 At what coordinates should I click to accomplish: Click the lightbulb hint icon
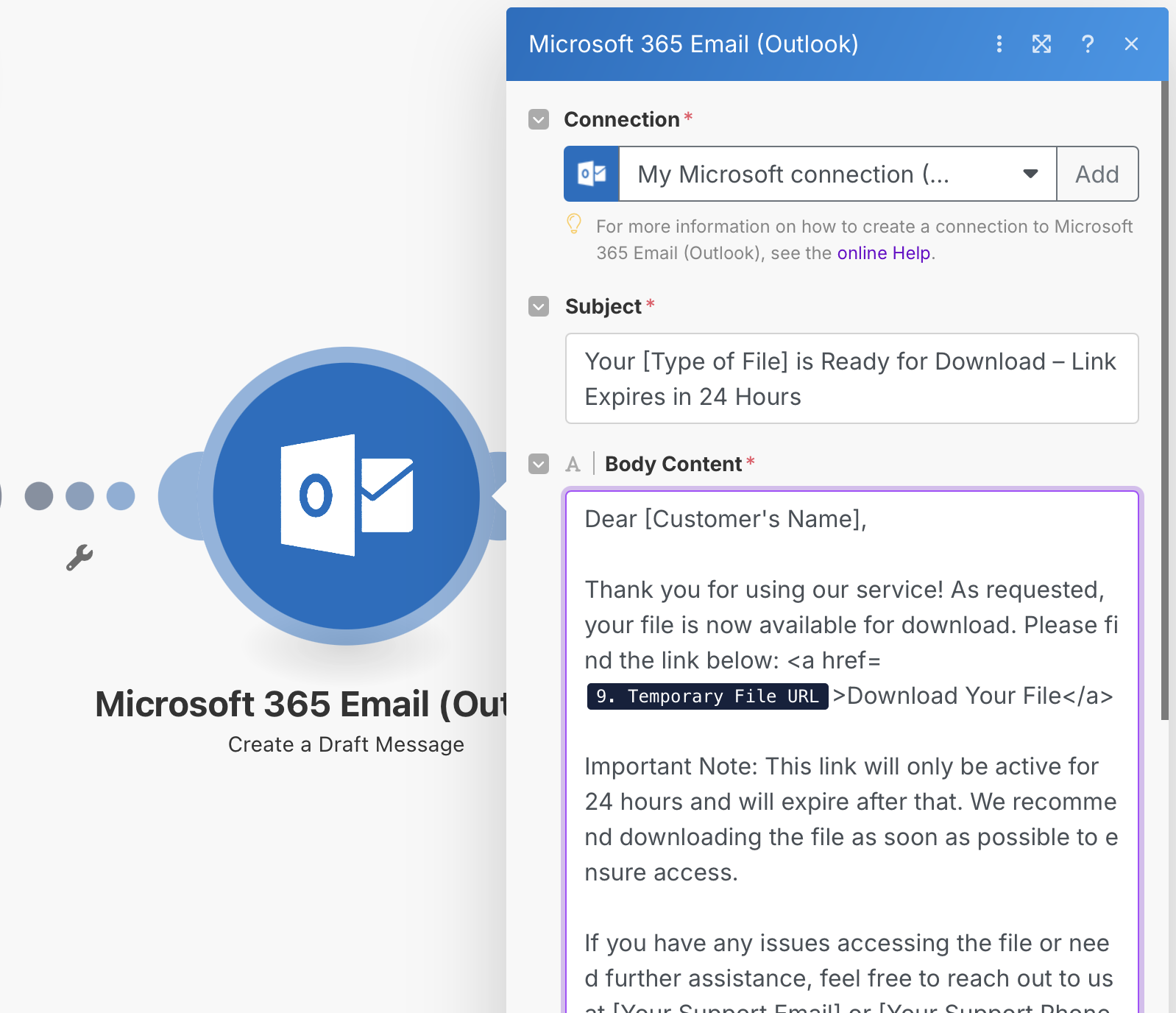[574, 224]
